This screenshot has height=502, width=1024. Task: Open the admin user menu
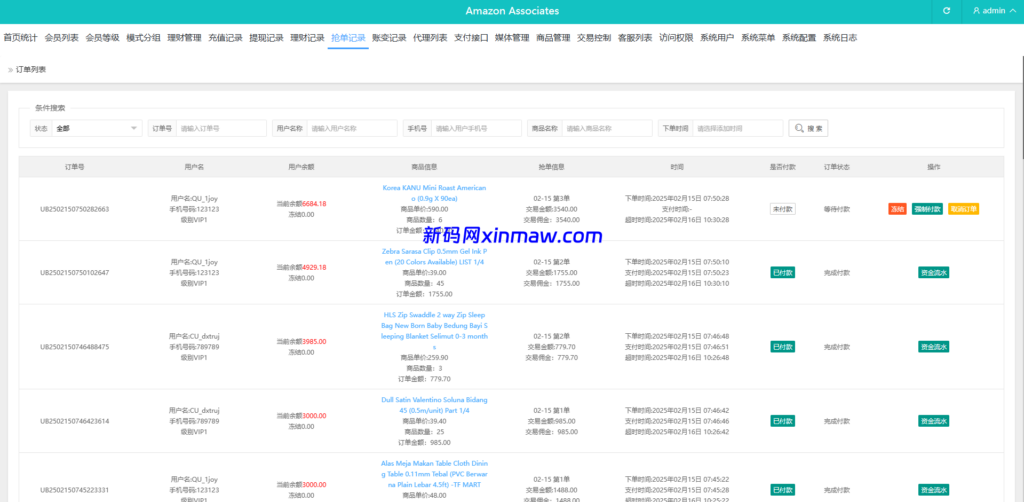coord(993,11)
